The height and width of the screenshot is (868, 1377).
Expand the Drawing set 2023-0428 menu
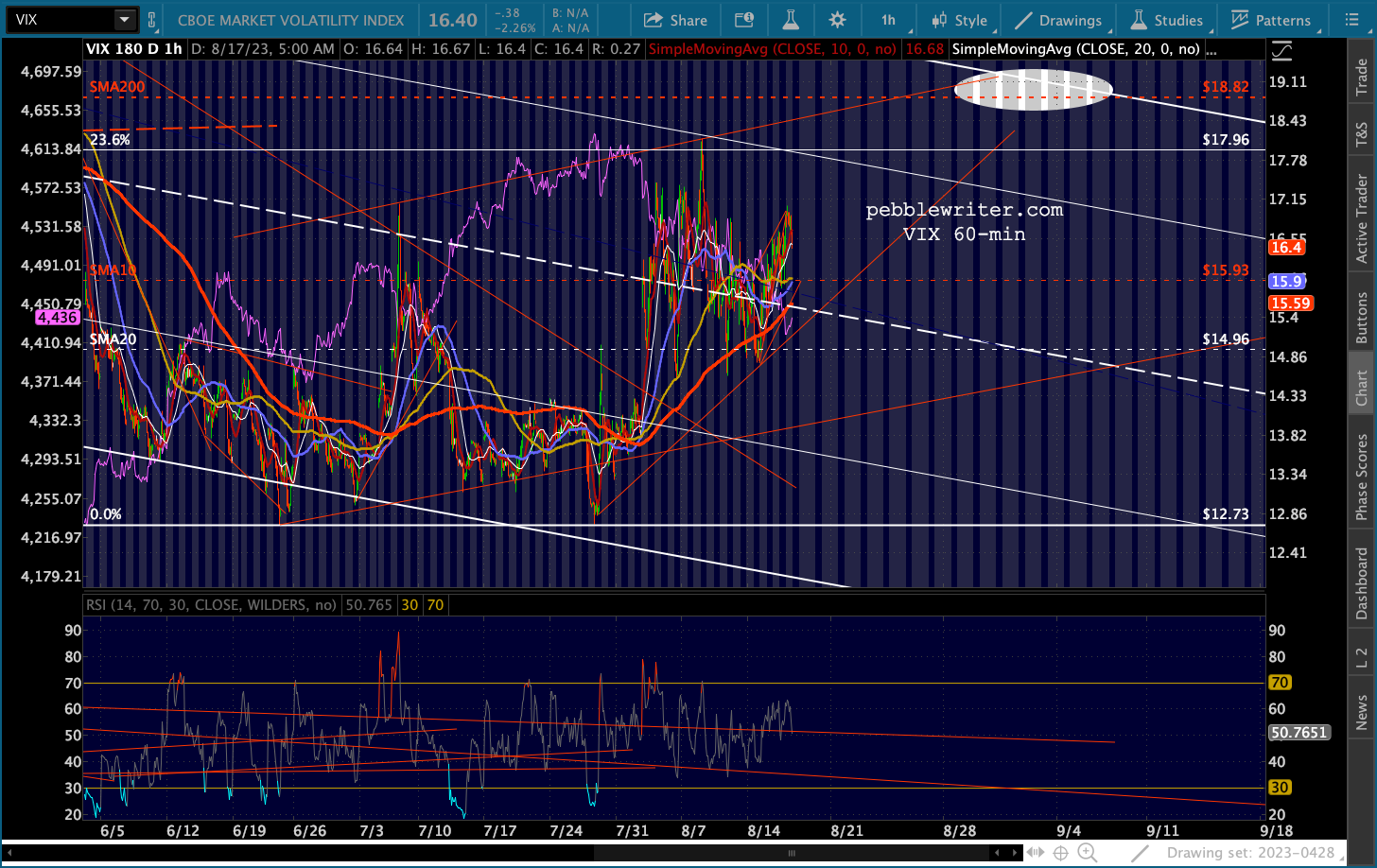(x=1250, y=852)
